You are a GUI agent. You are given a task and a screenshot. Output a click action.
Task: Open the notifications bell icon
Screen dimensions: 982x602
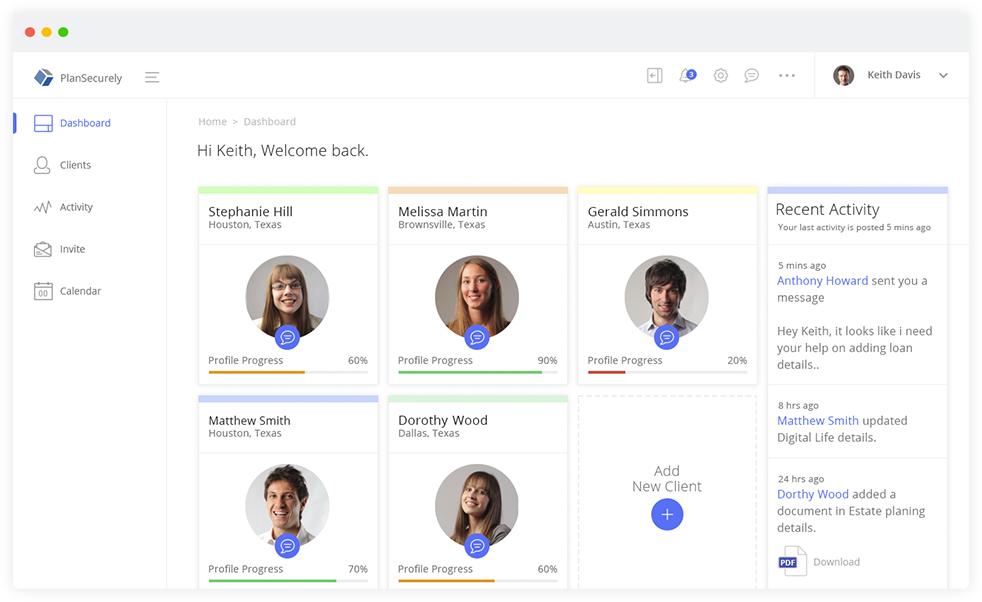pos(686,76)
